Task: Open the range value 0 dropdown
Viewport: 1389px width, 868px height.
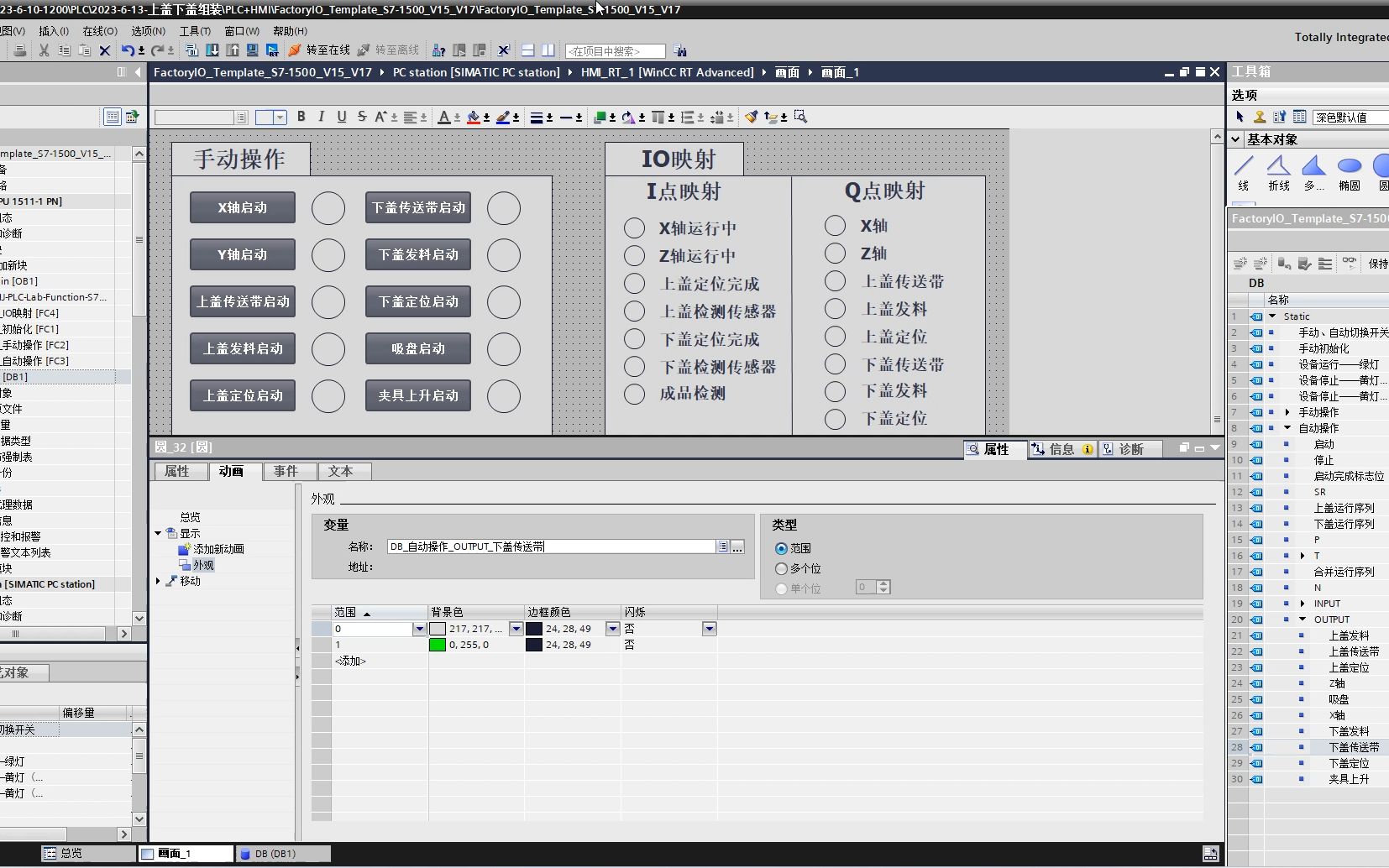Action: coord(419,629)
